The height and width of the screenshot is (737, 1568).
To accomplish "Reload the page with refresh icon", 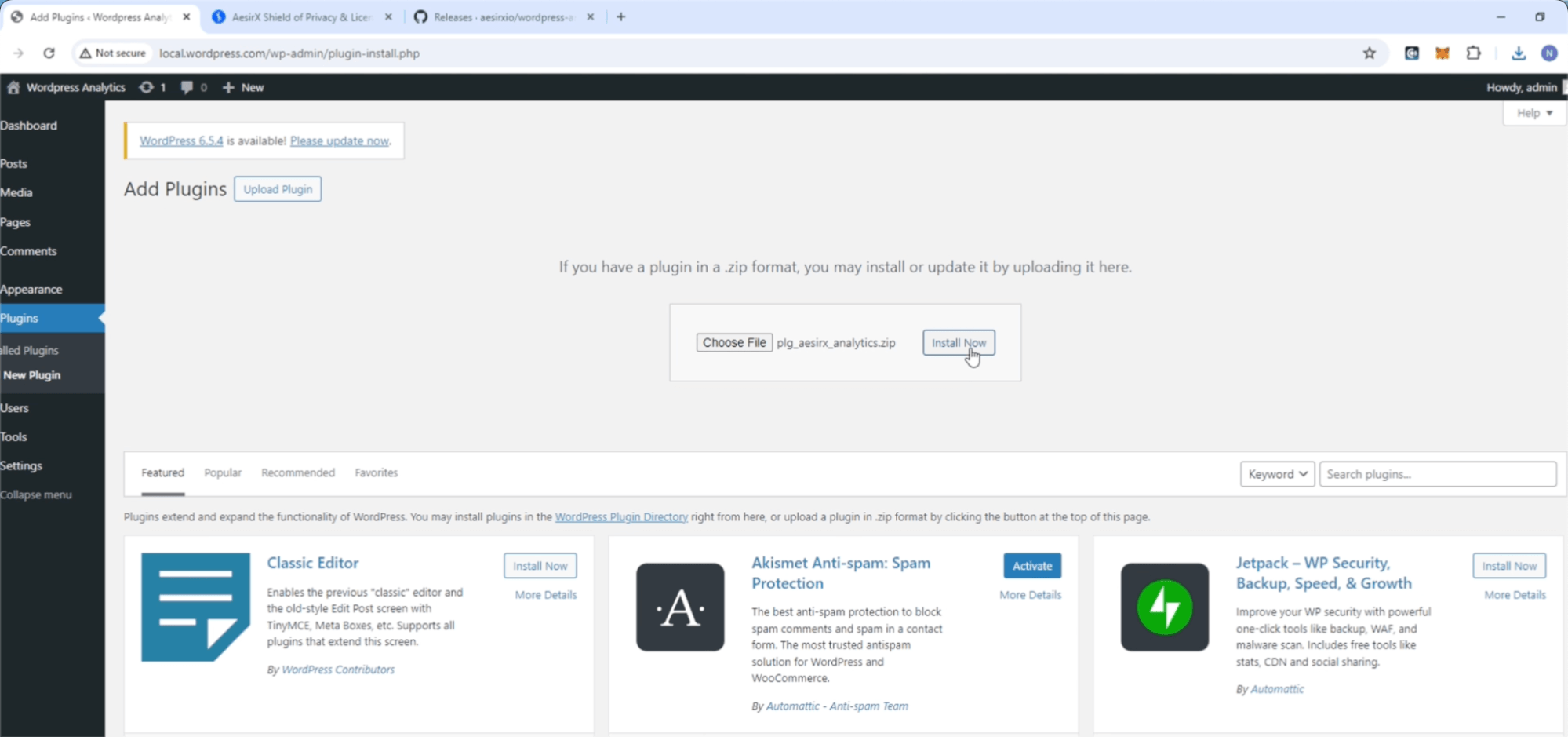I will [49, 53].
